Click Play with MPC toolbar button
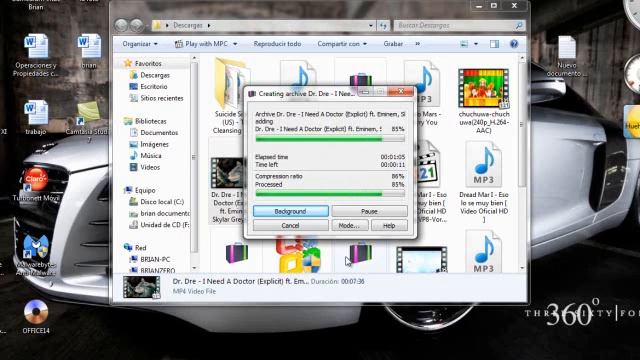Viewport: 640px width, 360px height. pos(202,44)
